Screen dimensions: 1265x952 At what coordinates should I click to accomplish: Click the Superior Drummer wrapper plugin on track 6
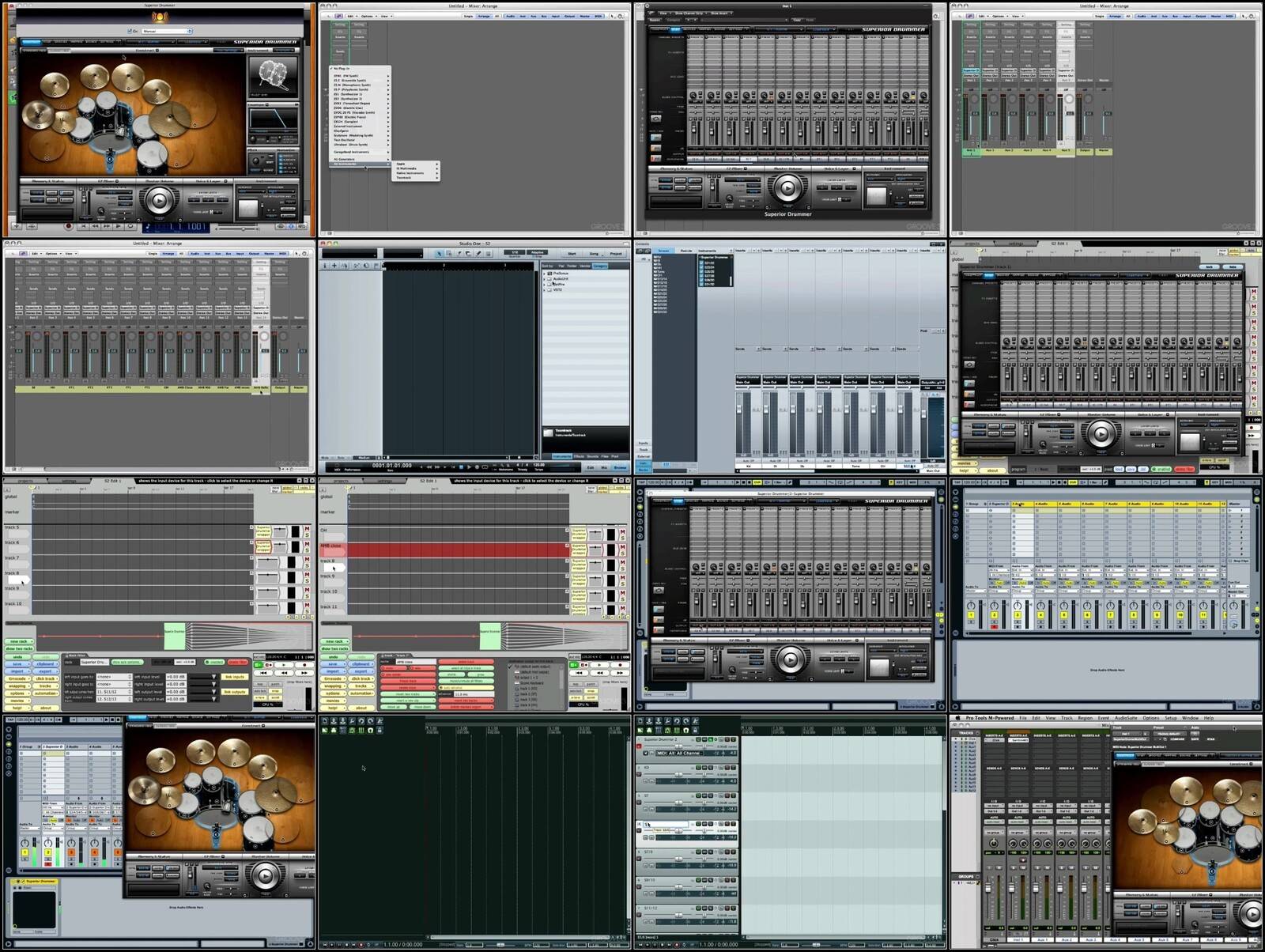[262, 547]
